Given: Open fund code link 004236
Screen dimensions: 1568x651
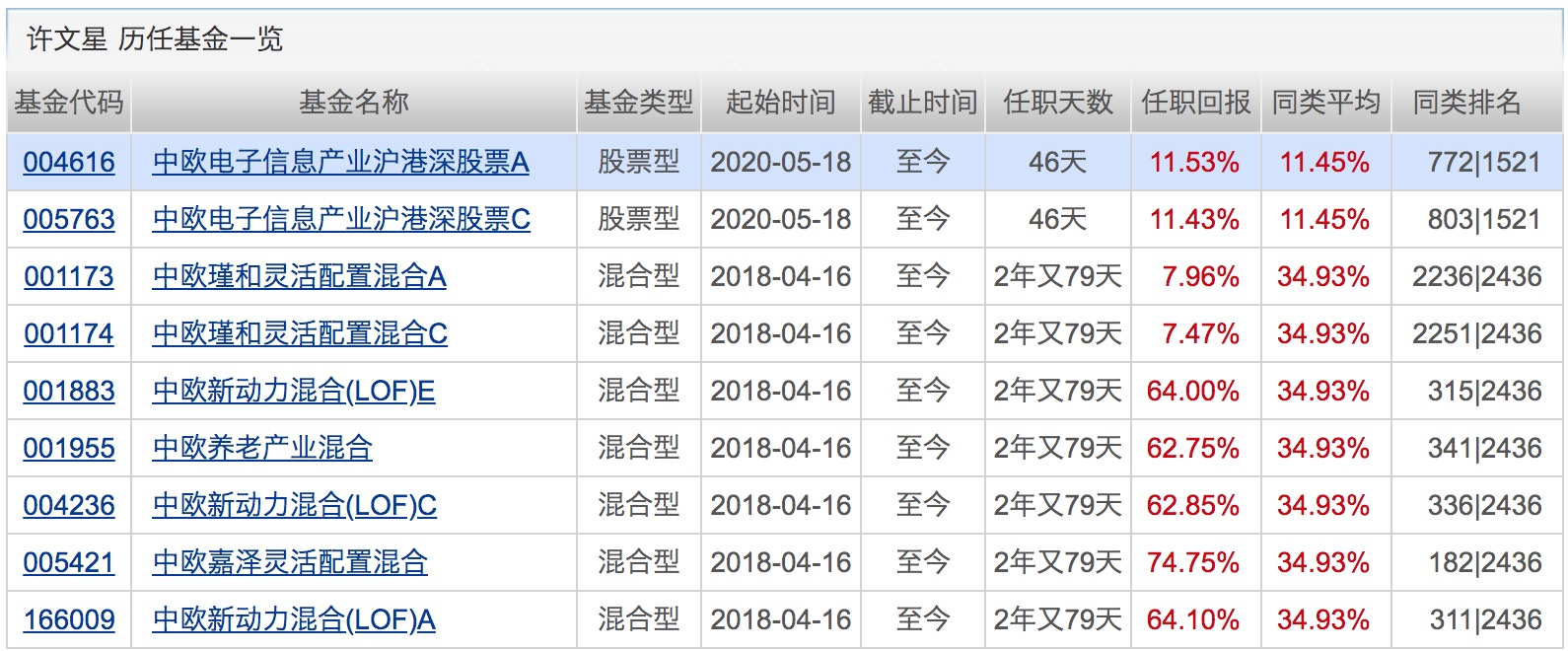Looking at the screenshot, I should (x=69, y=505).
